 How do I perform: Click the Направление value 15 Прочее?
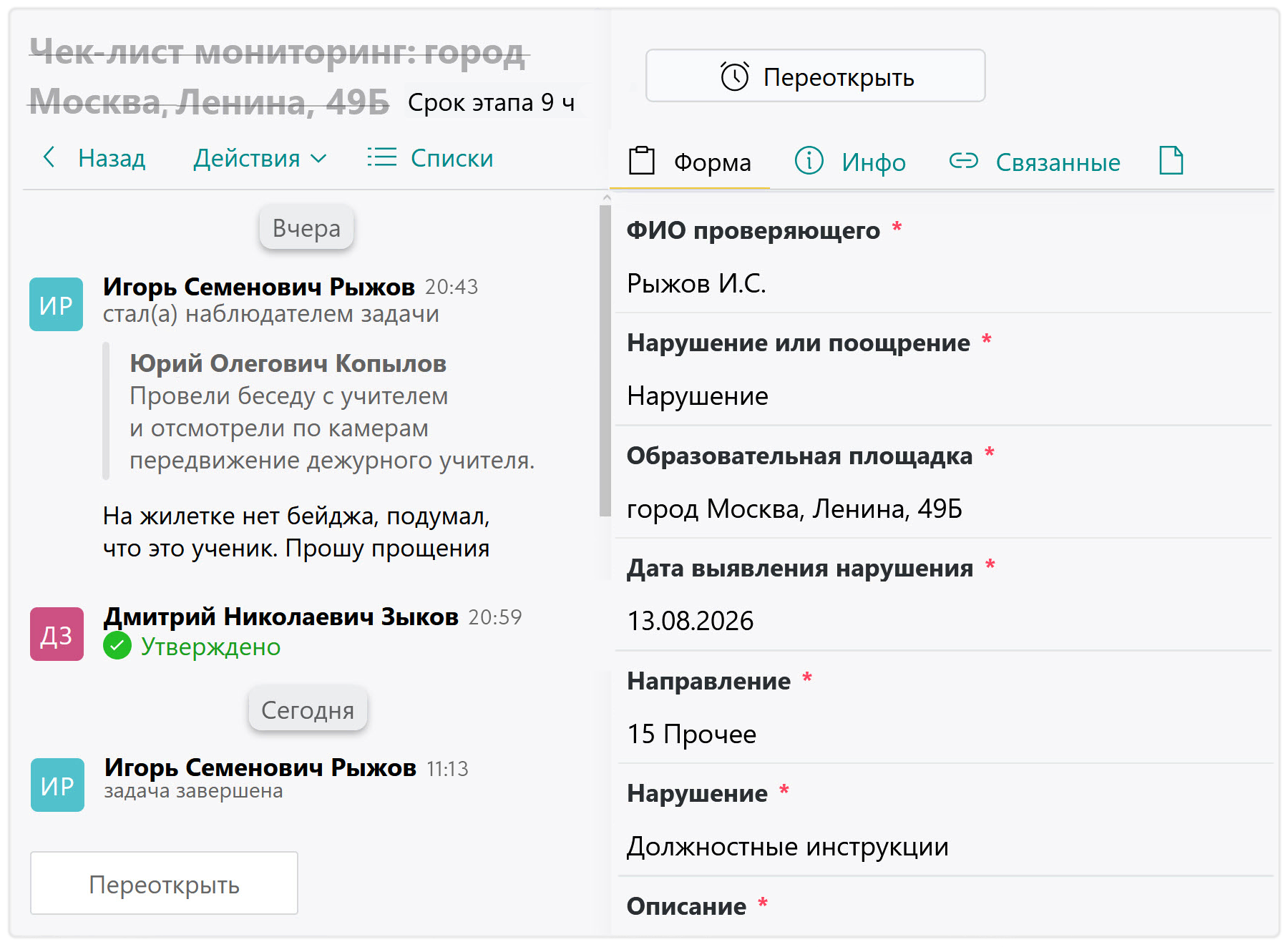coord(691,734)
